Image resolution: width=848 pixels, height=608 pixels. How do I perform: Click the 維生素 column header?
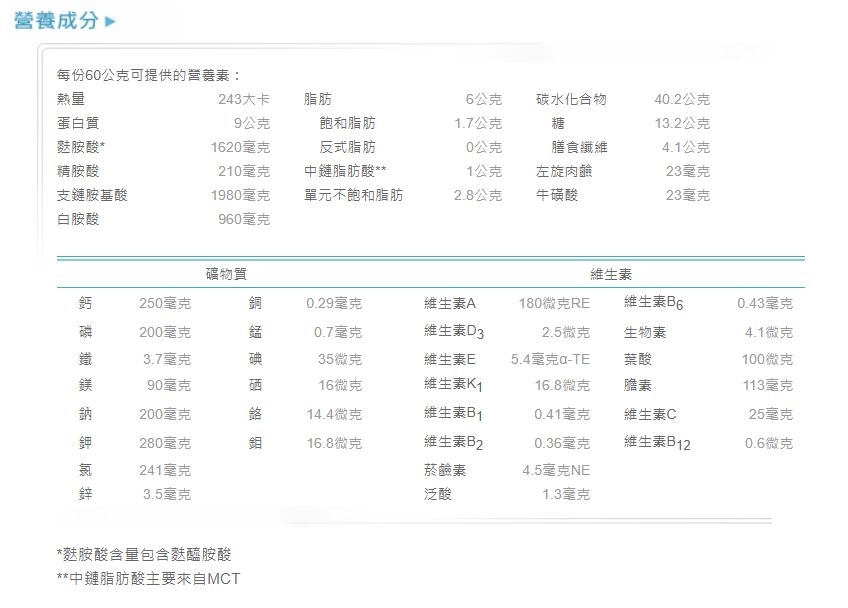point(610,274)
